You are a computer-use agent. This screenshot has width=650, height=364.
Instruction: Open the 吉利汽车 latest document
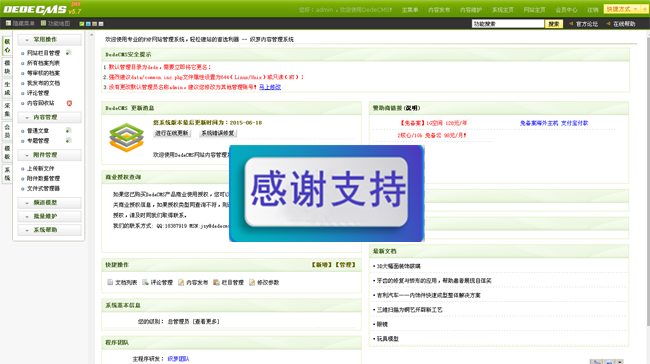(x=429, y=295)
